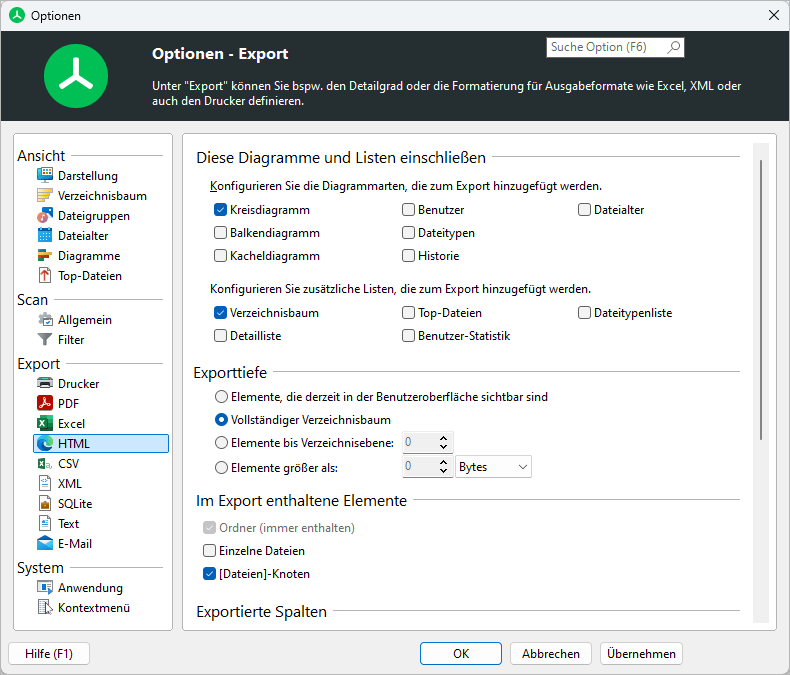Click the SQLite database icon
Screen dimensions: 790x675
pyautogui.click(x=45, y=503)
